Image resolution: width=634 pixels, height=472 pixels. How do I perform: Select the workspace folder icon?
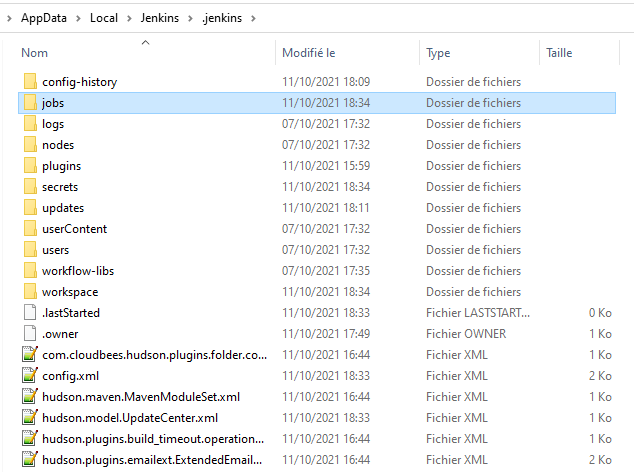(29, 292)
